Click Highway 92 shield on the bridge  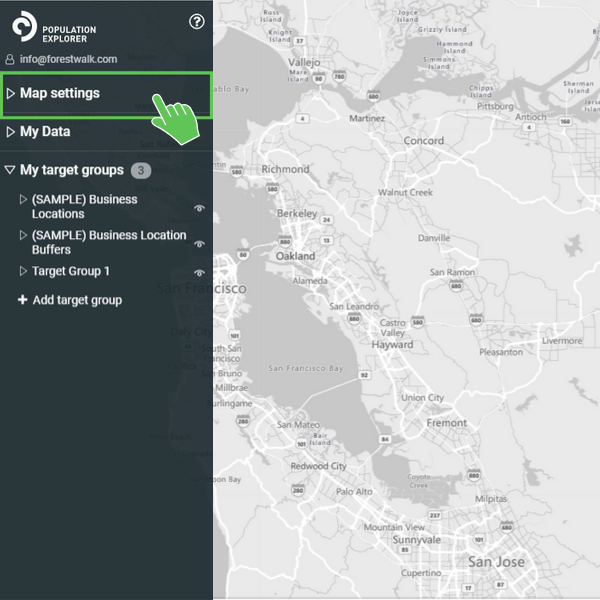(x=364, y=375)
